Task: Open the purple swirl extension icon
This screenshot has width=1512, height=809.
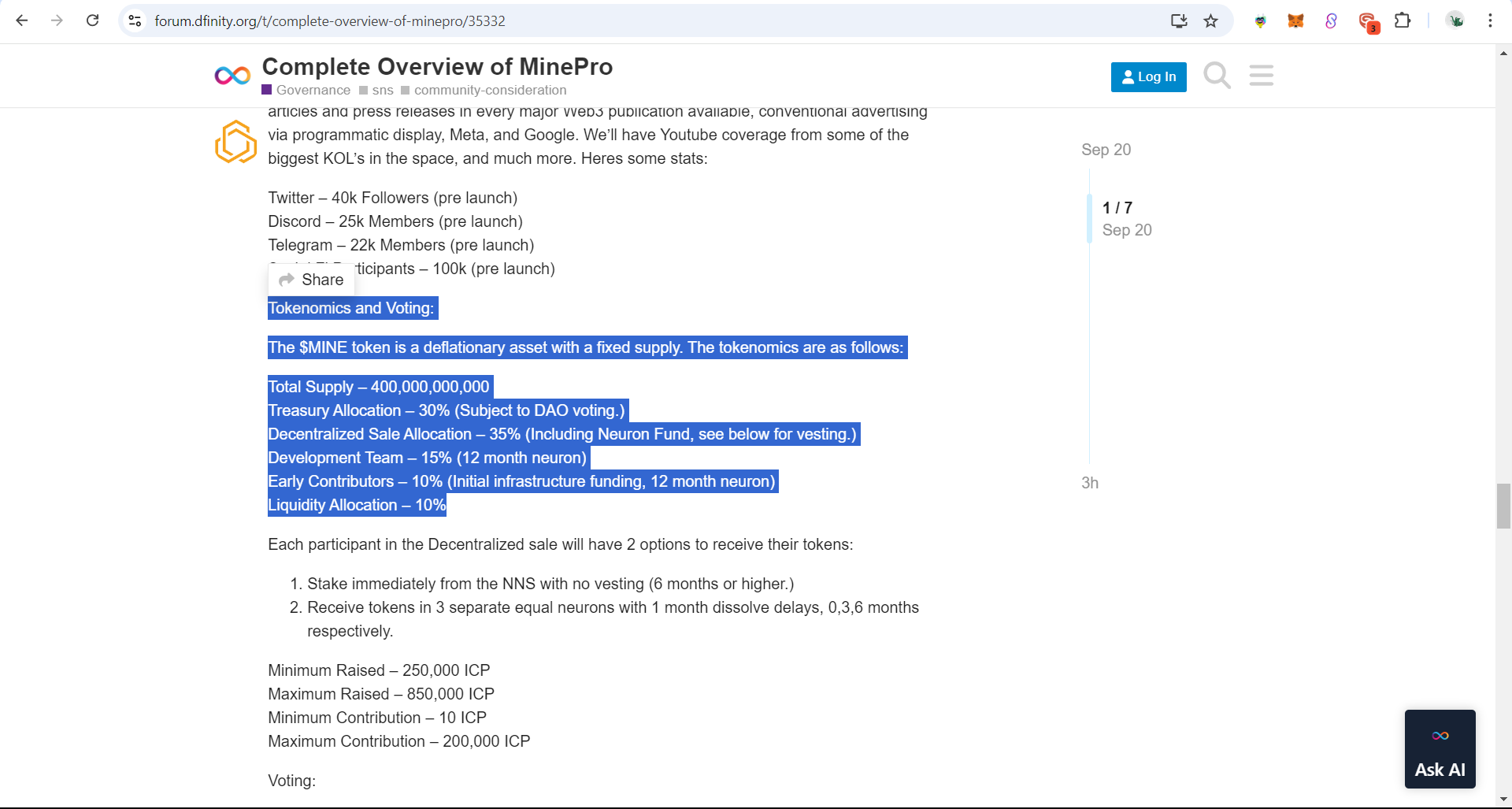Action: (x=1331, y=20)
